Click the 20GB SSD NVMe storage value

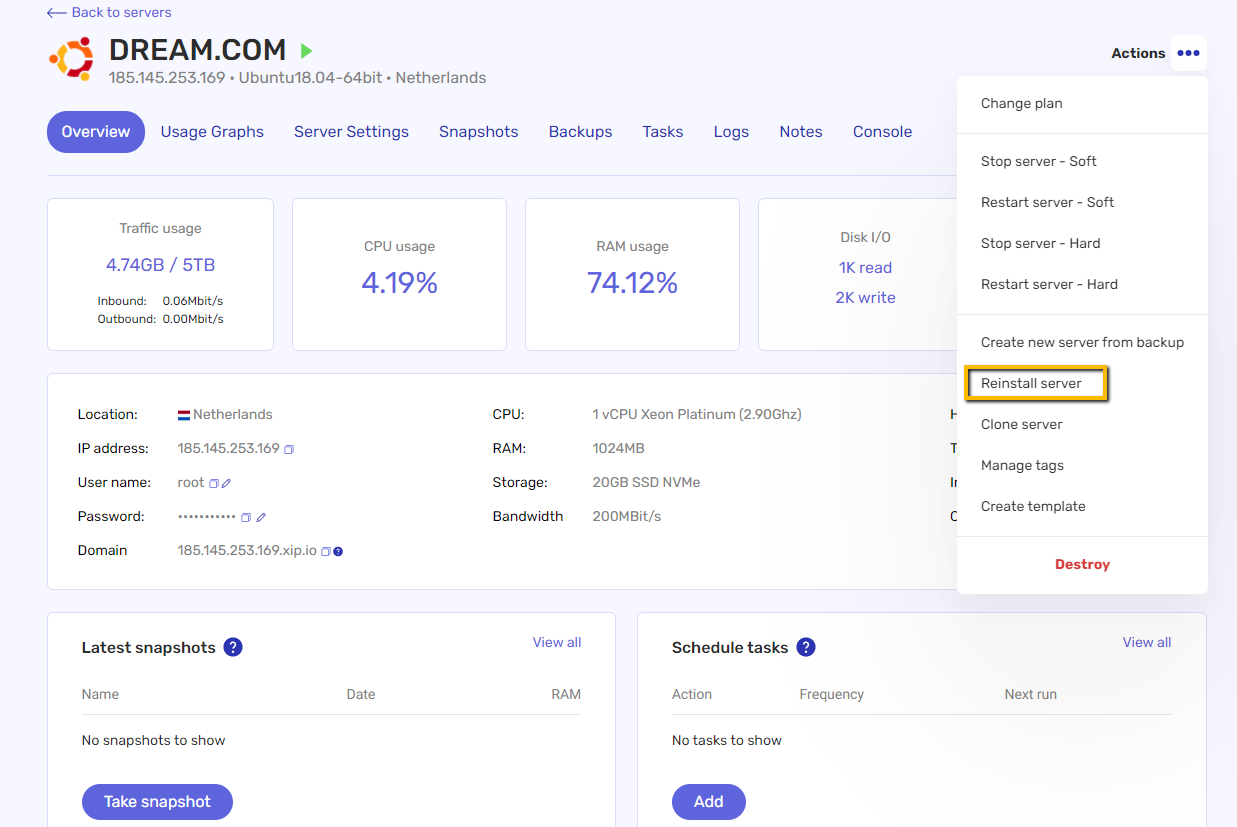pos(646,482)
